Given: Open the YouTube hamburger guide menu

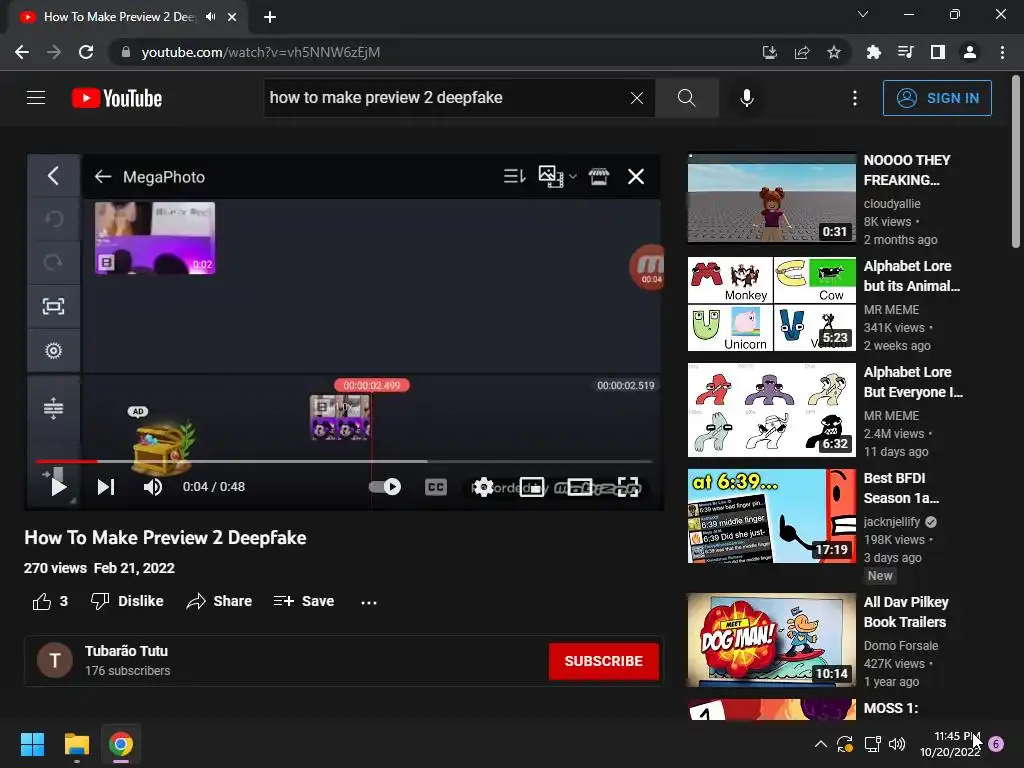Looking at the screenshot, I should click(x=36, y=98).
